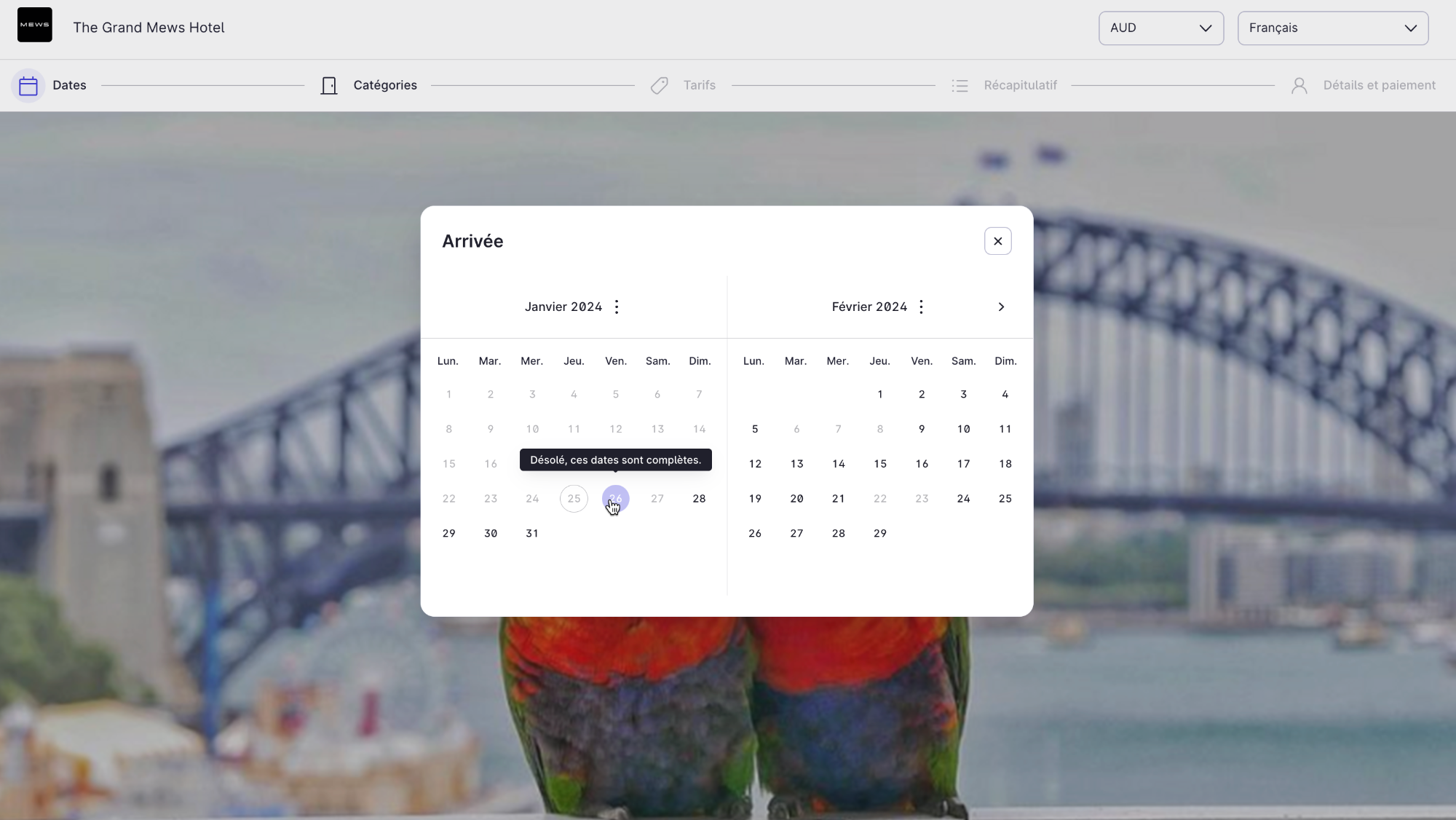The height and width of the screenshot is (820, 1456).
Task: Select January 31 as arrival
Action: pos(532,534)
